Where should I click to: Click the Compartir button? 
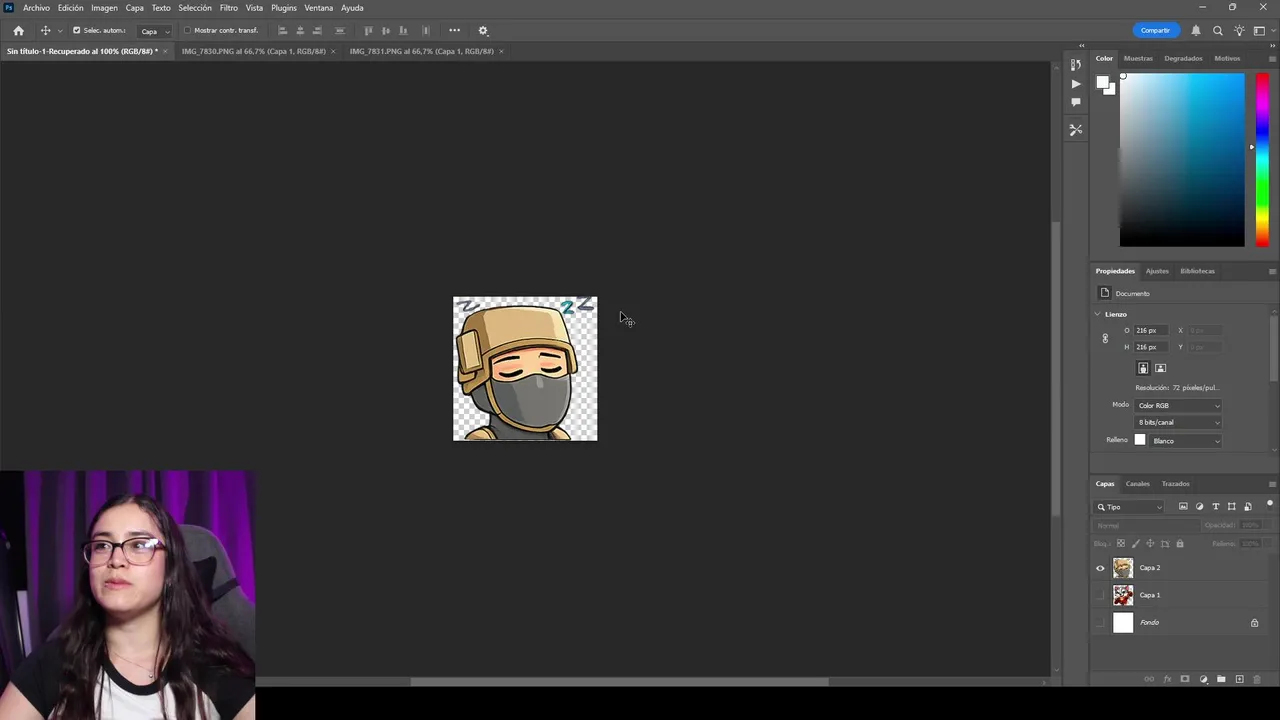tap(1155, 31)
